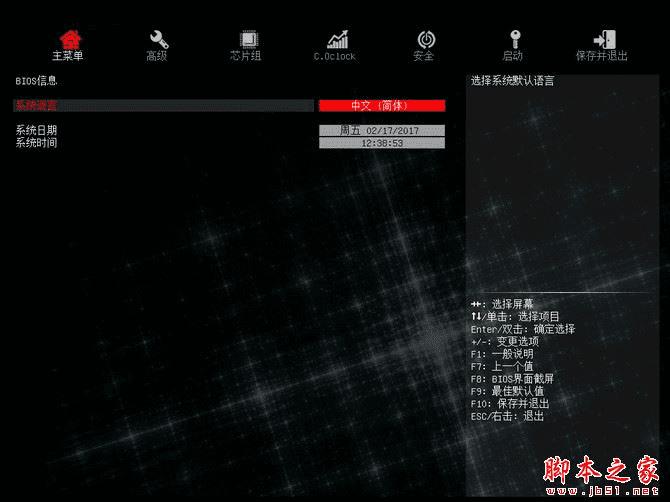
Task: Select the Chipset chip icon
Action: tap(248, 39)
